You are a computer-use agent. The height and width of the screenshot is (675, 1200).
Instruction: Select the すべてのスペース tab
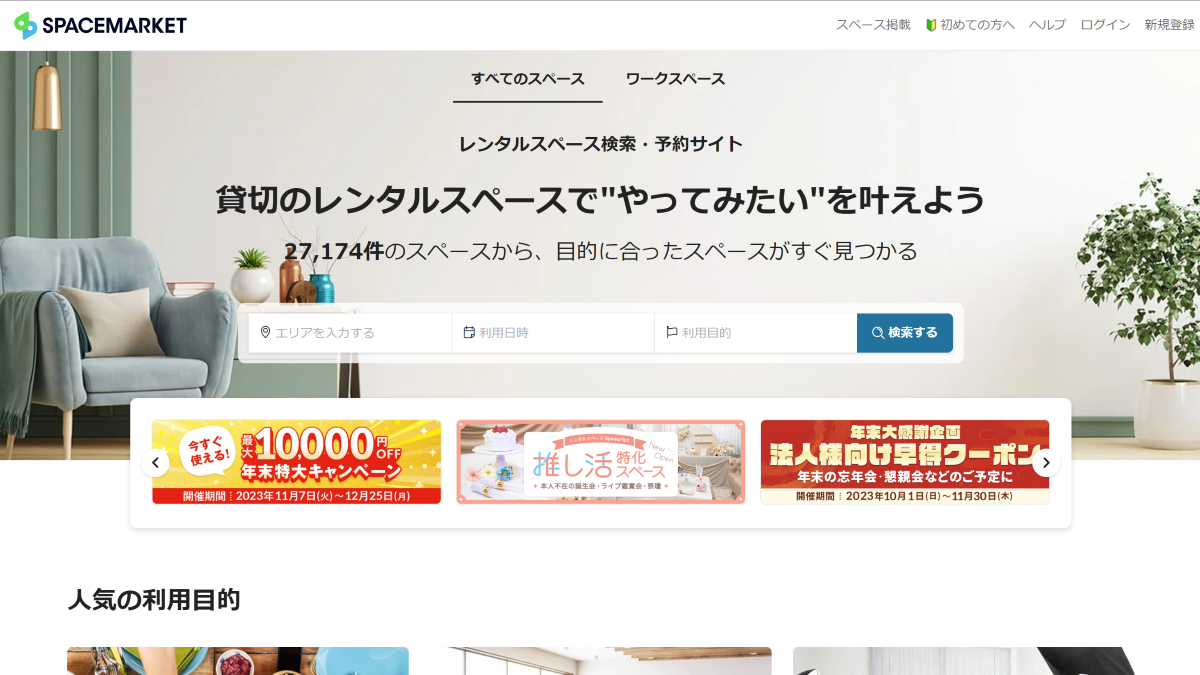coord(527,77)
